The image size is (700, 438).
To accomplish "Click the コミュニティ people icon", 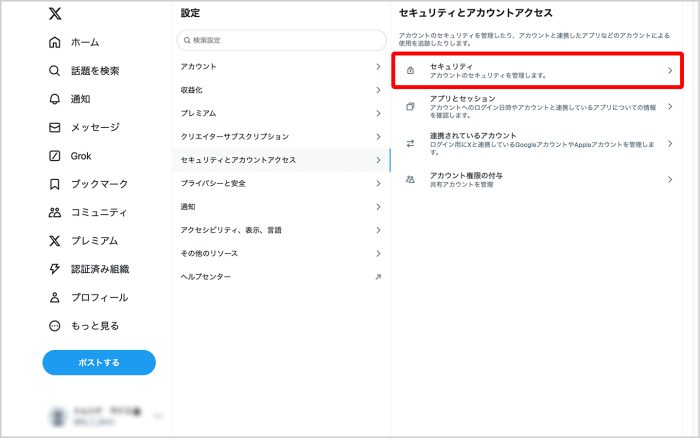I will [54, 212].
